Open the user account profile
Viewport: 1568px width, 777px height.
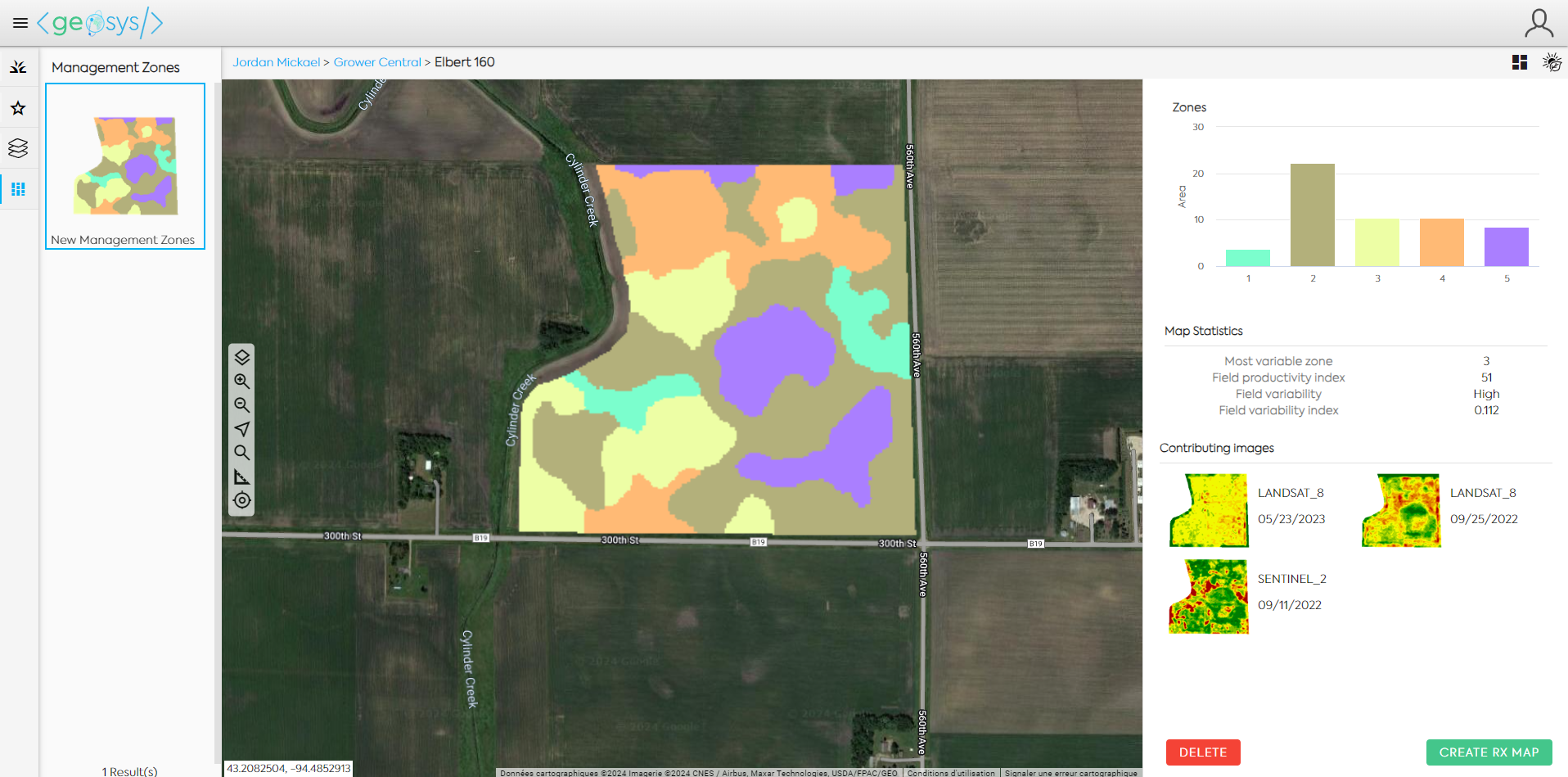(x=1539, y=23)
